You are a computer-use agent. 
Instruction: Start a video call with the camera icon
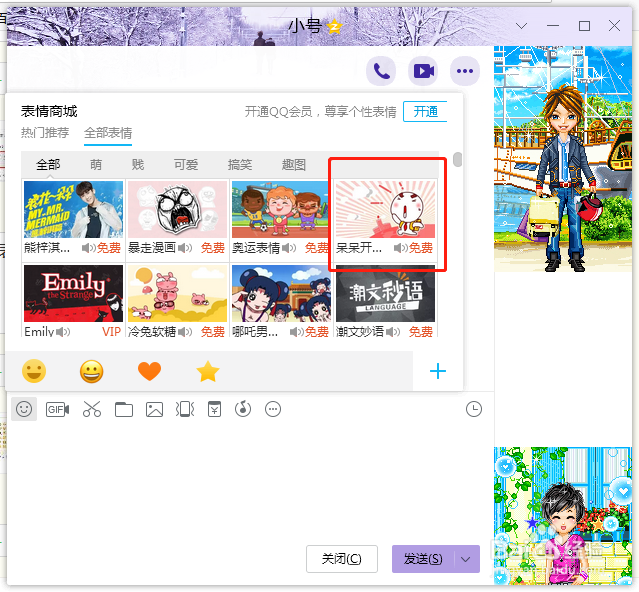pyautogui.click(x=423, y=71)
